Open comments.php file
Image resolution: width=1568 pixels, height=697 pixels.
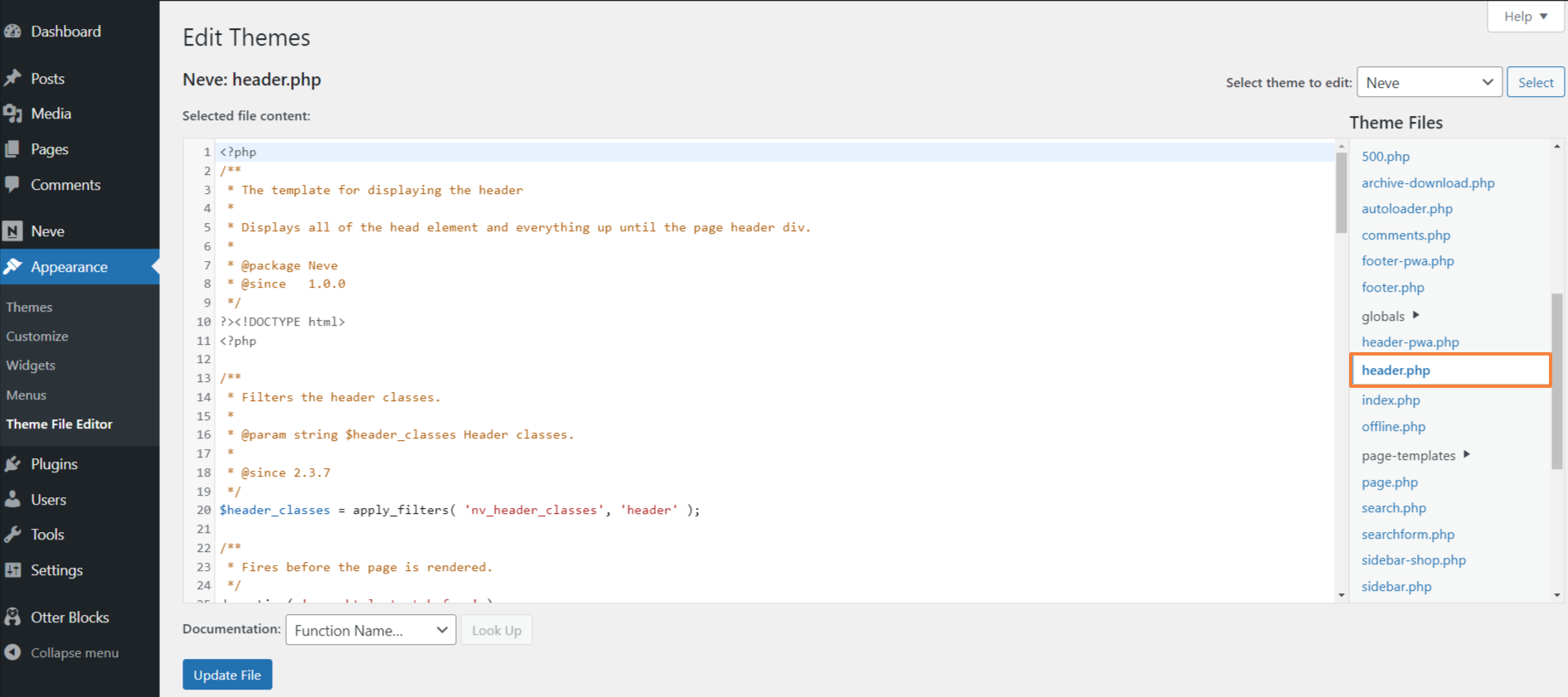point(1405,235)
